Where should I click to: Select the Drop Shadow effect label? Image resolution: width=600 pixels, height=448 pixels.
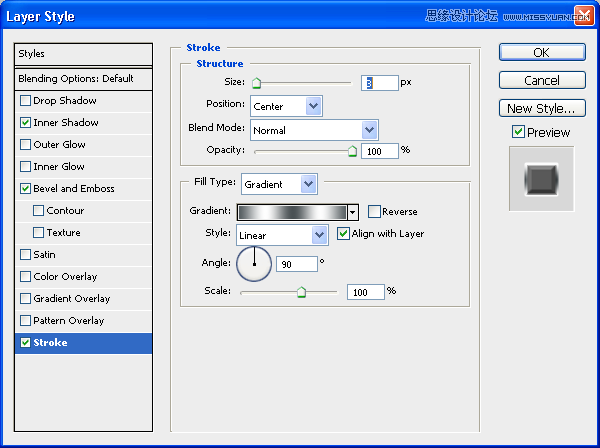pyautogui.click(x=65, y=101)
